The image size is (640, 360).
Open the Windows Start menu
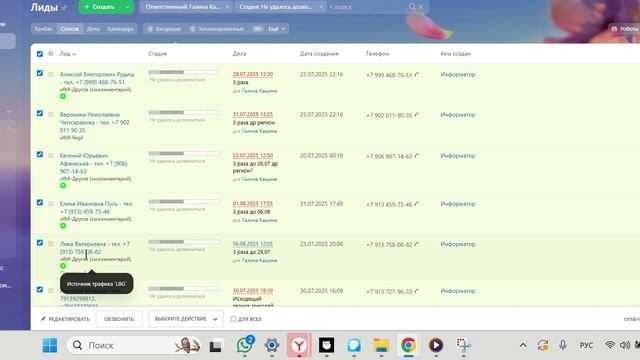(50, 345)
